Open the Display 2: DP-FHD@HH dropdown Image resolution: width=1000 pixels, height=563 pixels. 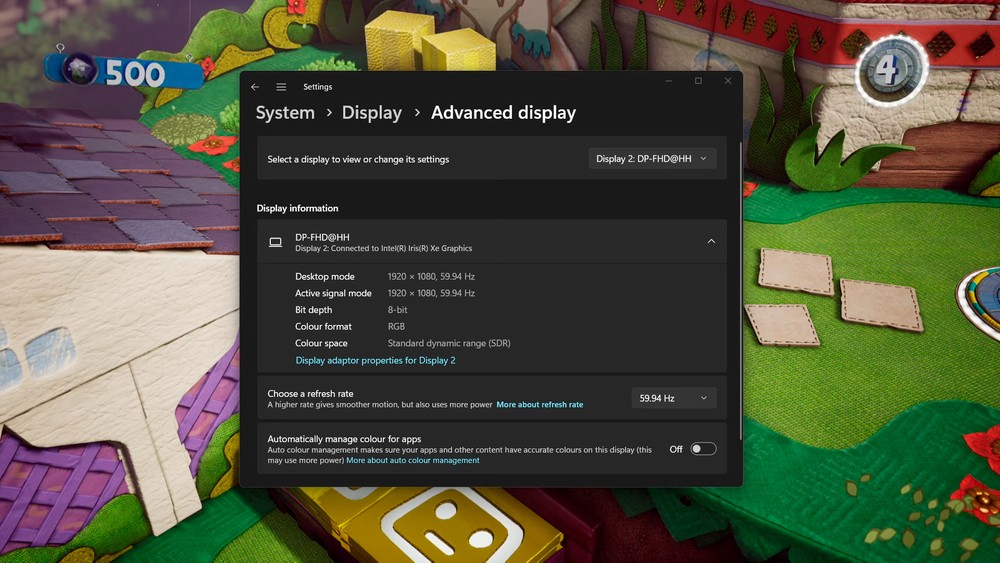(651, 159)
